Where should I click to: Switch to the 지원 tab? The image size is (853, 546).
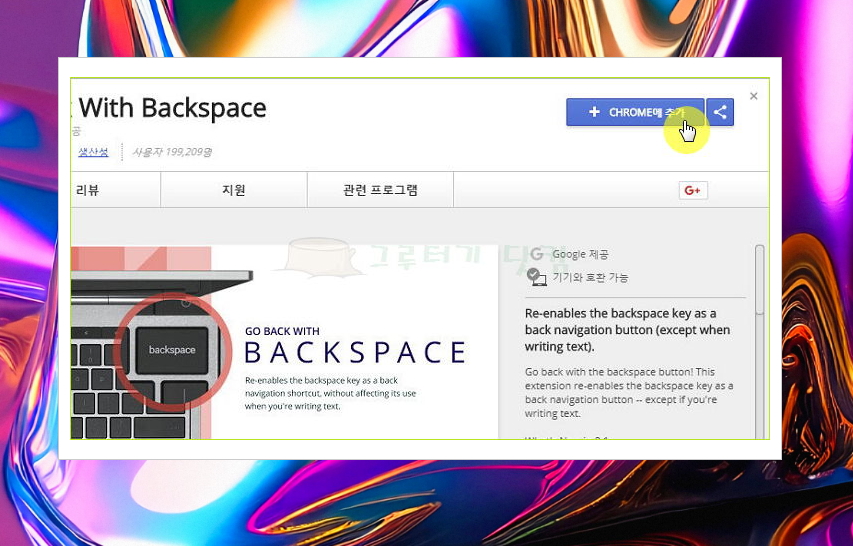[x=234, y=190]
